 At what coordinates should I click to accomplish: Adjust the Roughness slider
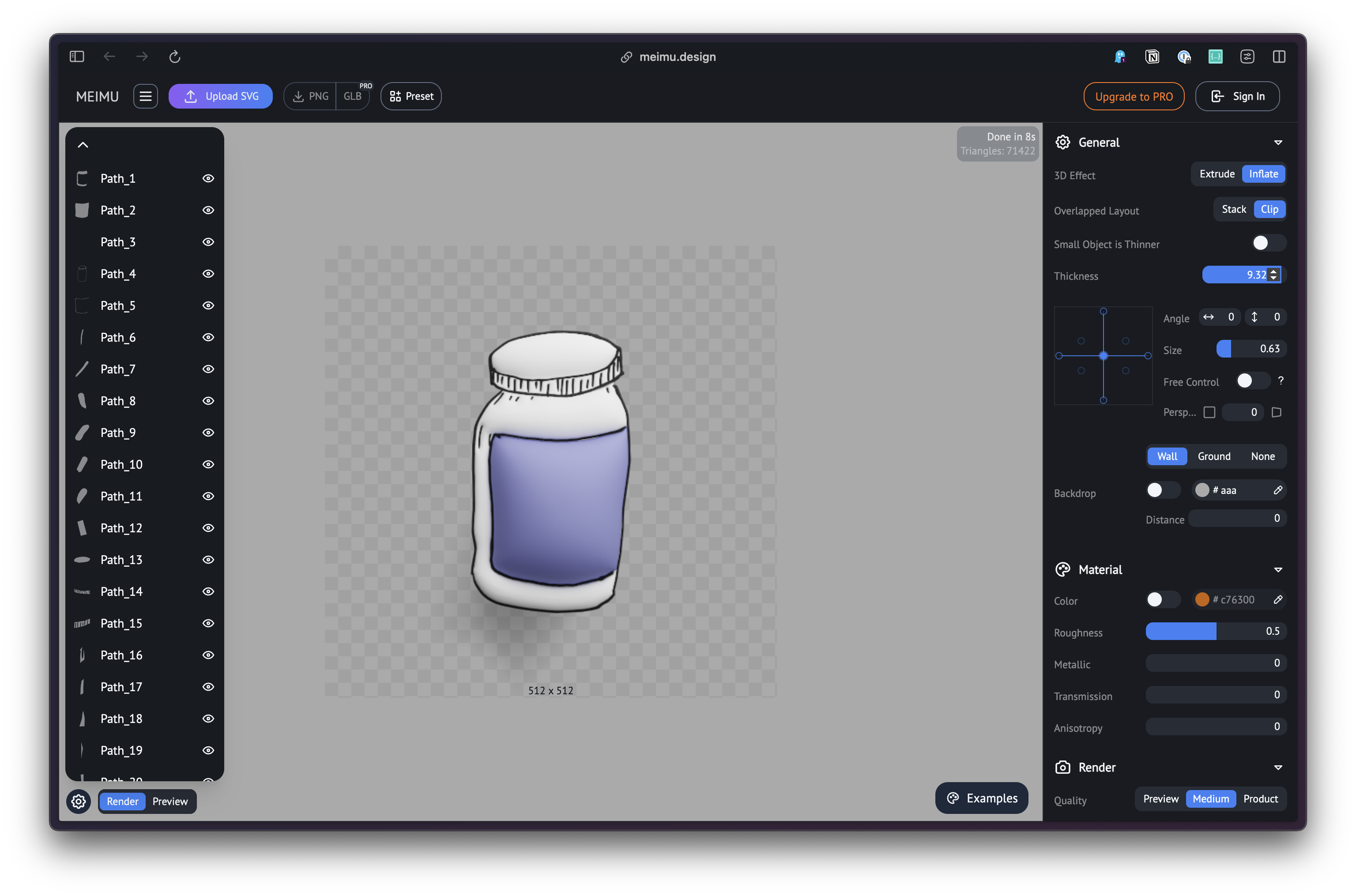pyautogui.click(x=1216, y=632)
